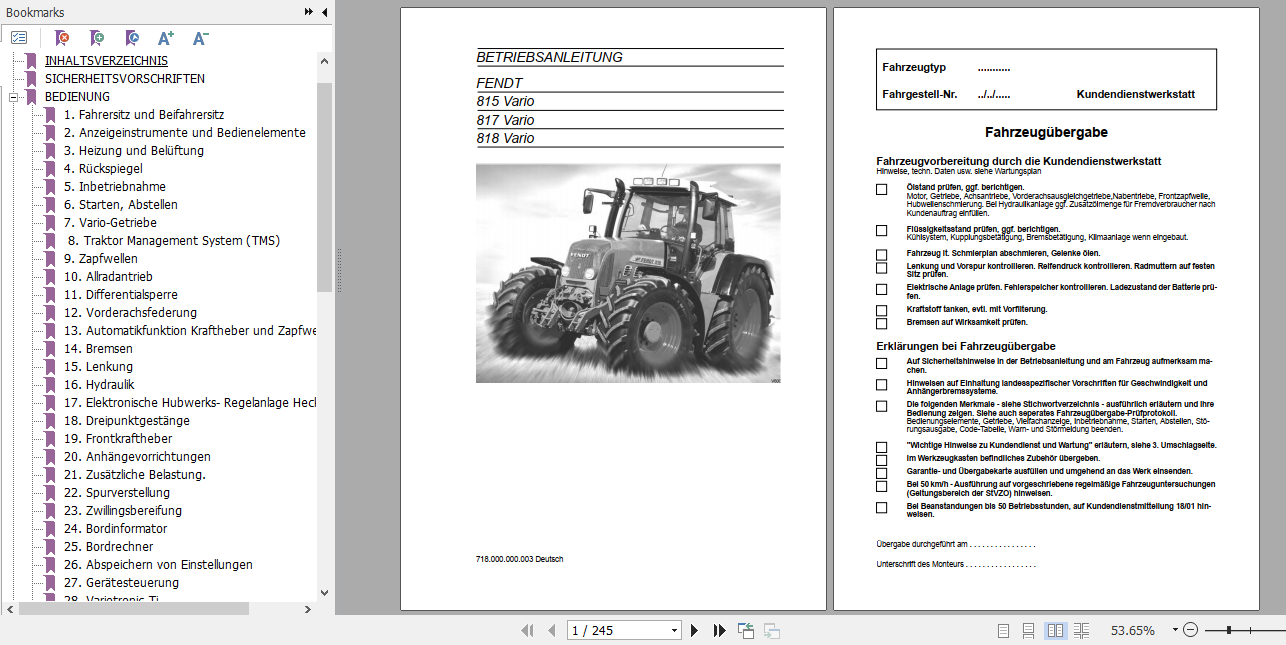Open '3. Heizung und Belüftung' bookmark
Image resolution: width=1286 pixels, height=645 pixels.
point(134,151)
